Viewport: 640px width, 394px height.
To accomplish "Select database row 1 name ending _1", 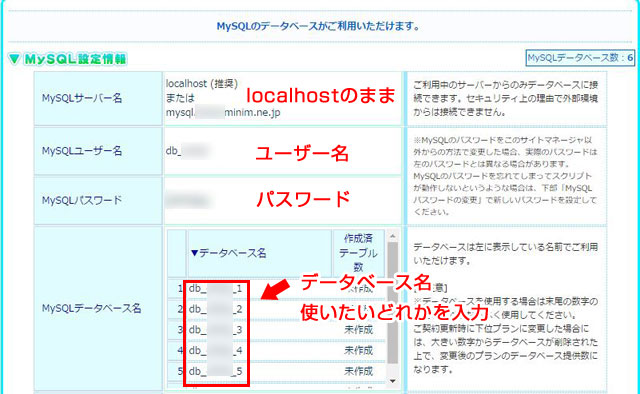I will (216, 289).
